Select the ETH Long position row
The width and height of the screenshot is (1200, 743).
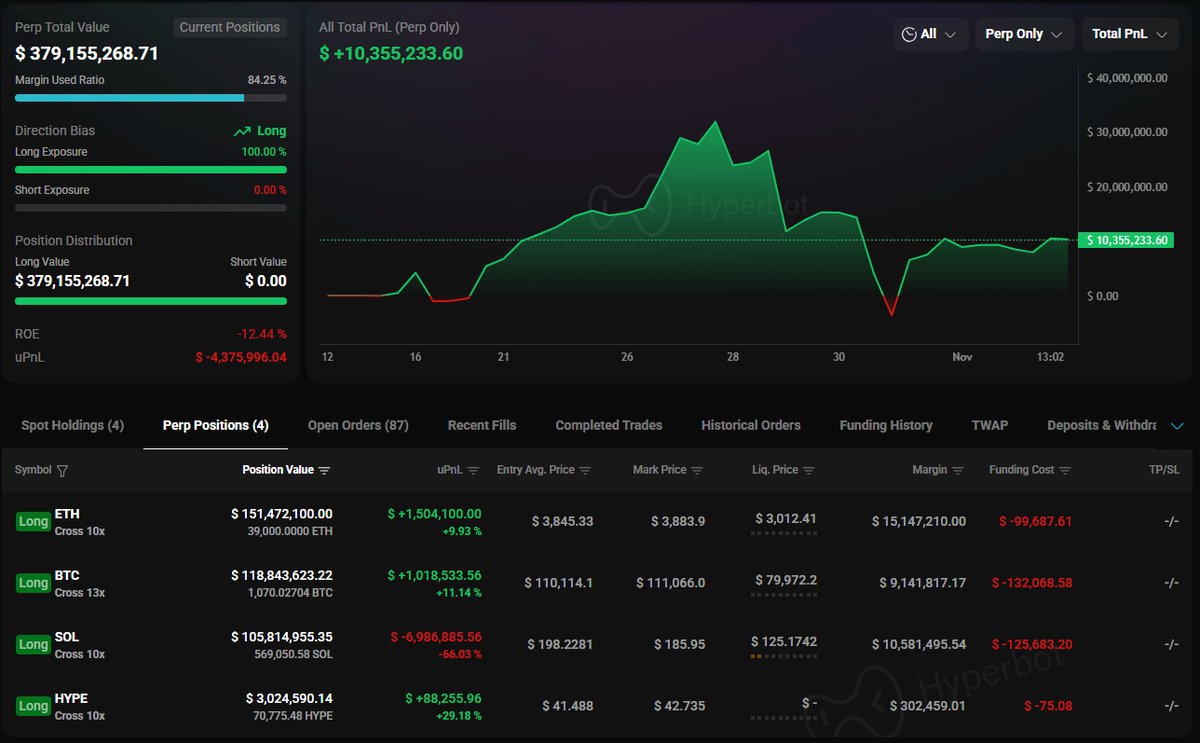tap(600, 521)
